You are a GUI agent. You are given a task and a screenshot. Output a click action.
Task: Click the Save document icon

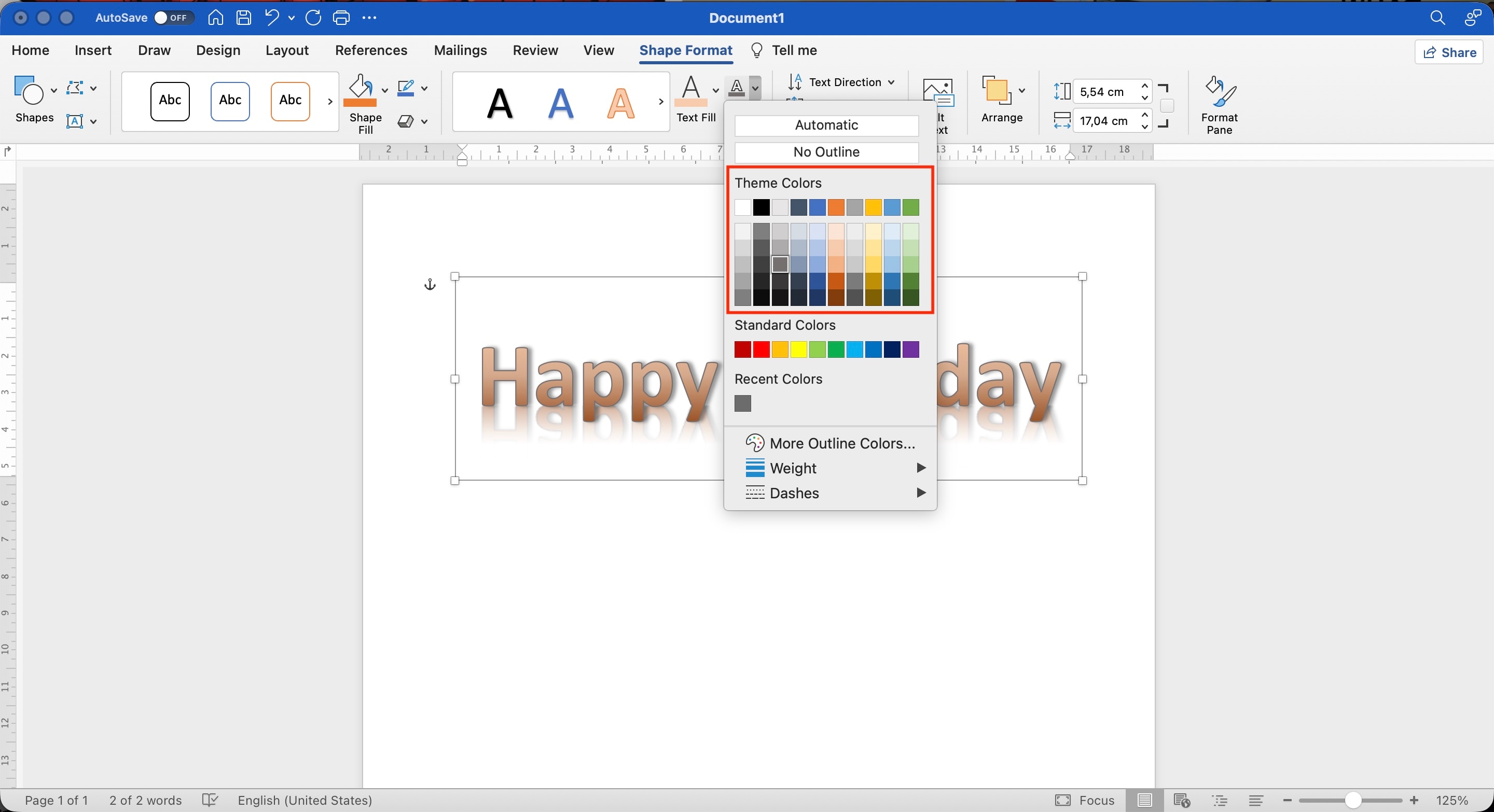pyautogui.click(x=244, y=18)
